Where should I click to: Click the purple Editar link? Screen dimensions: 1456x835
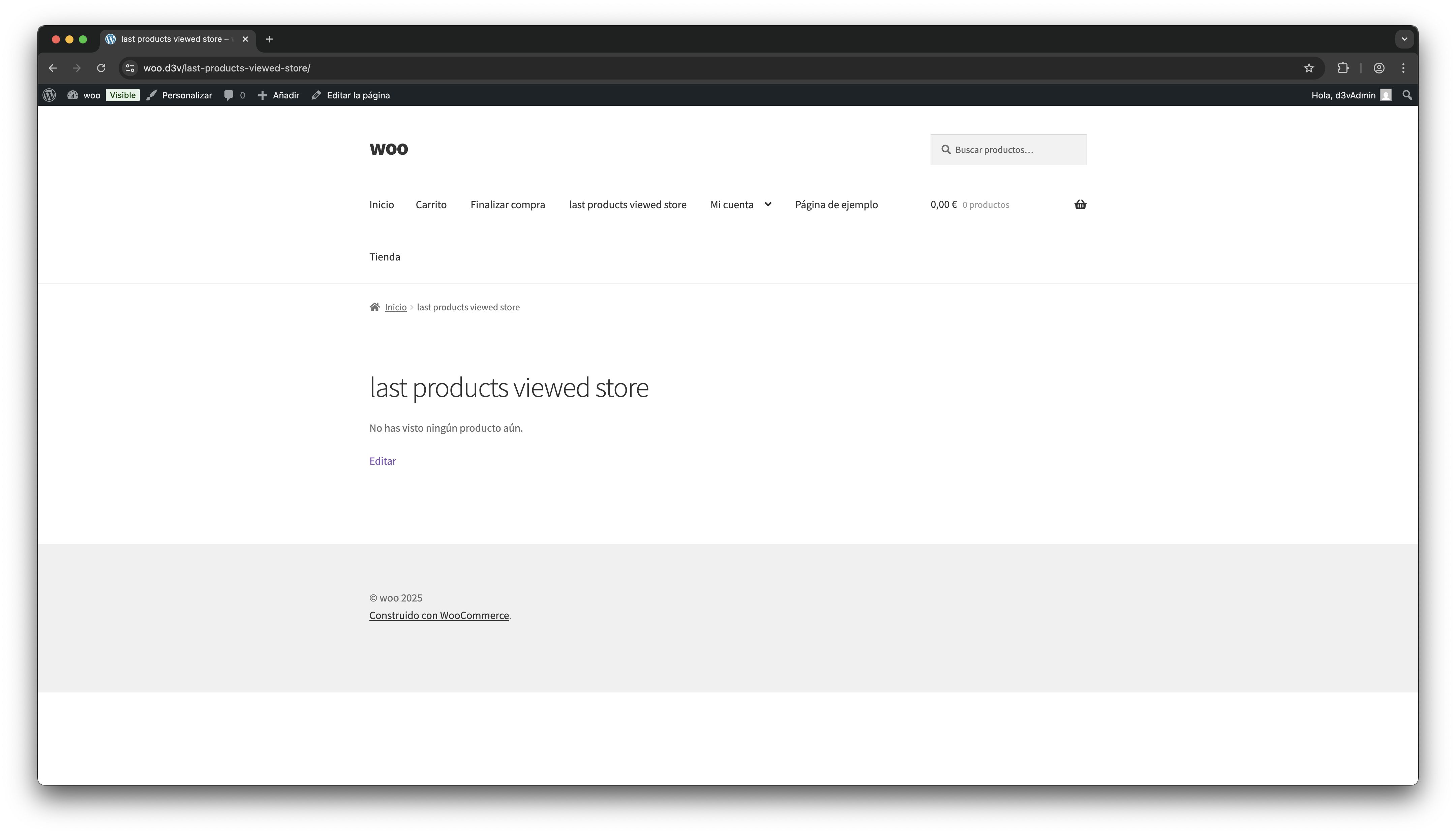coord(383,461)
